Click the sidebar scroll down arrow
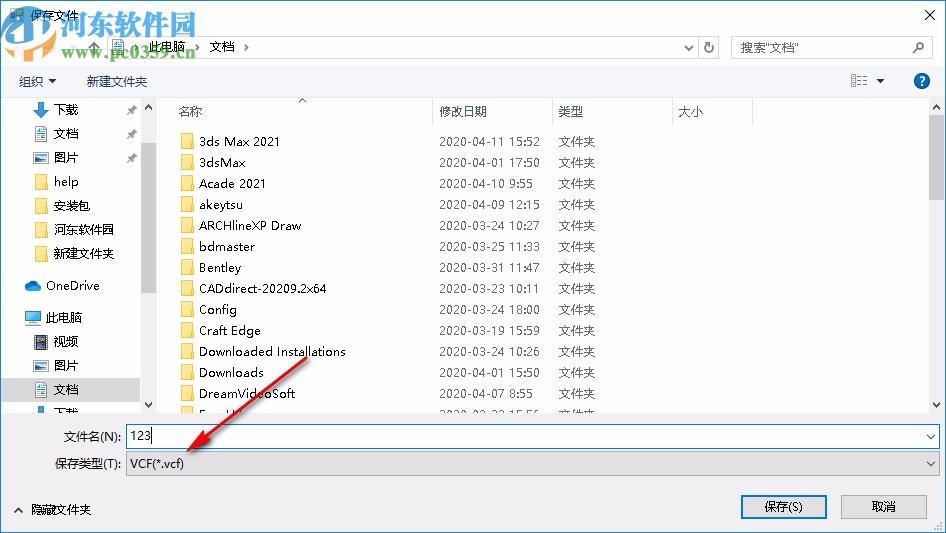 tap(148, 404)
